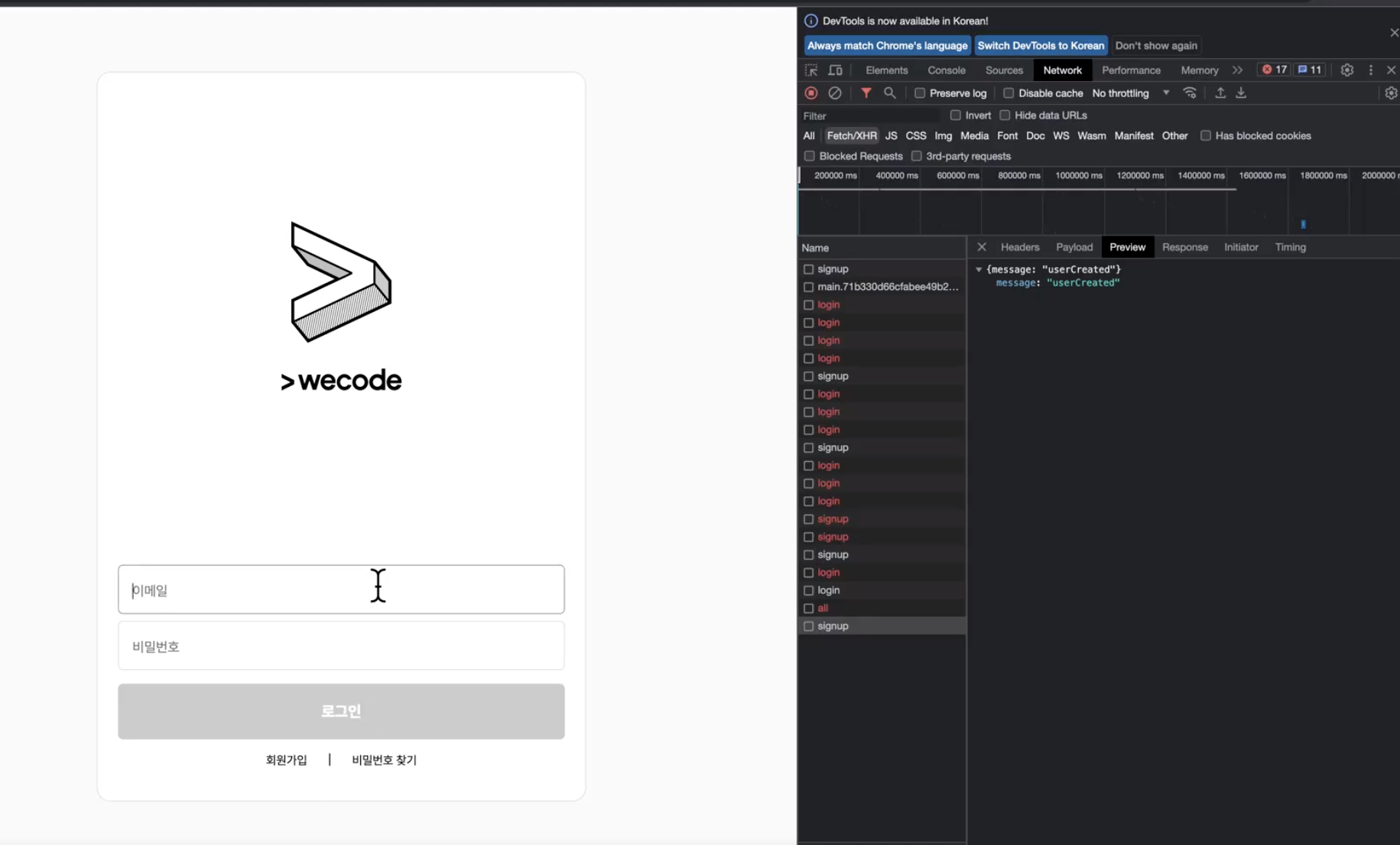Viewport: 1400px width, 845px height.
Task: Click the 비밀번호 찾기 link
Action: pos(384,760)
